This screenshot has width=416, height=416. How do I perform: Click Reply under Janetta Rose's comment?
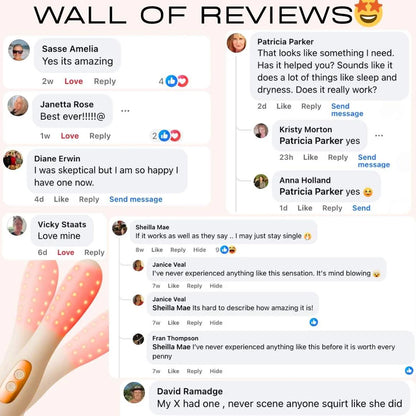coord(100,136)
